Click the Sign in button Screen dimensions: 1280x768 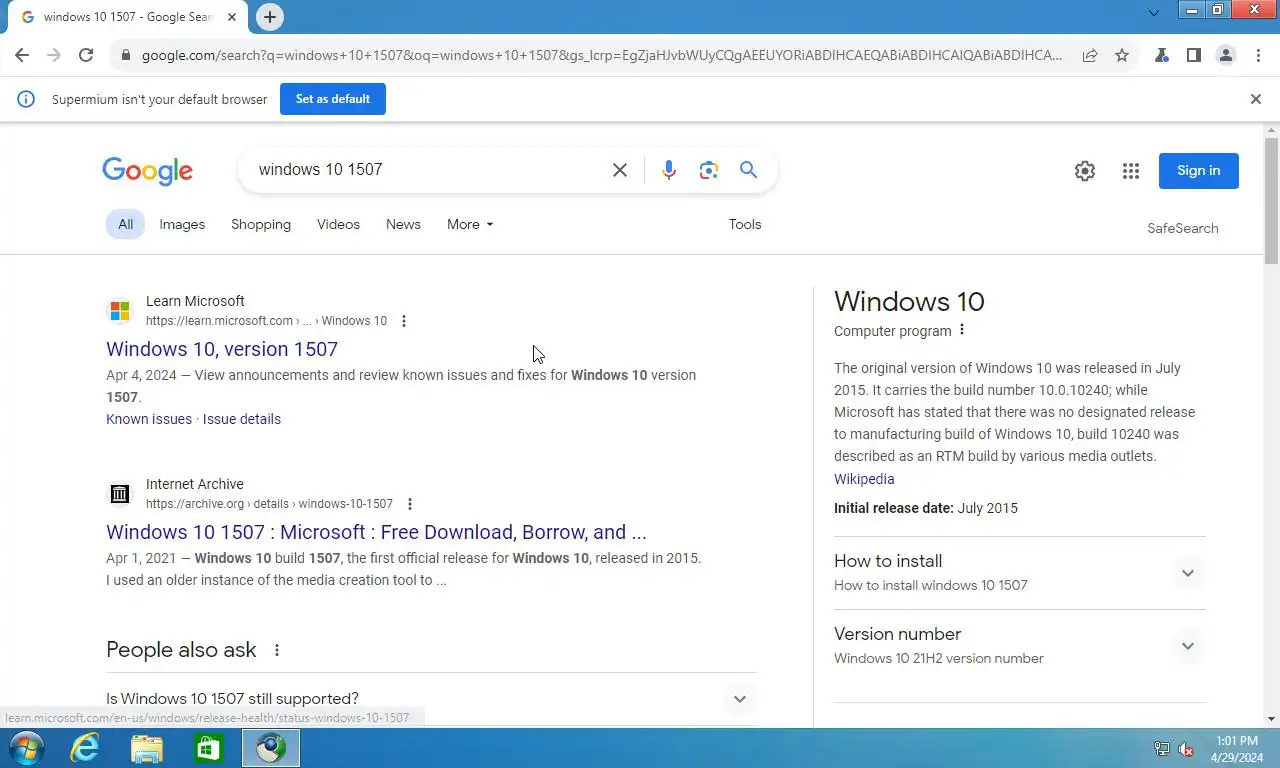point(1198,171)
